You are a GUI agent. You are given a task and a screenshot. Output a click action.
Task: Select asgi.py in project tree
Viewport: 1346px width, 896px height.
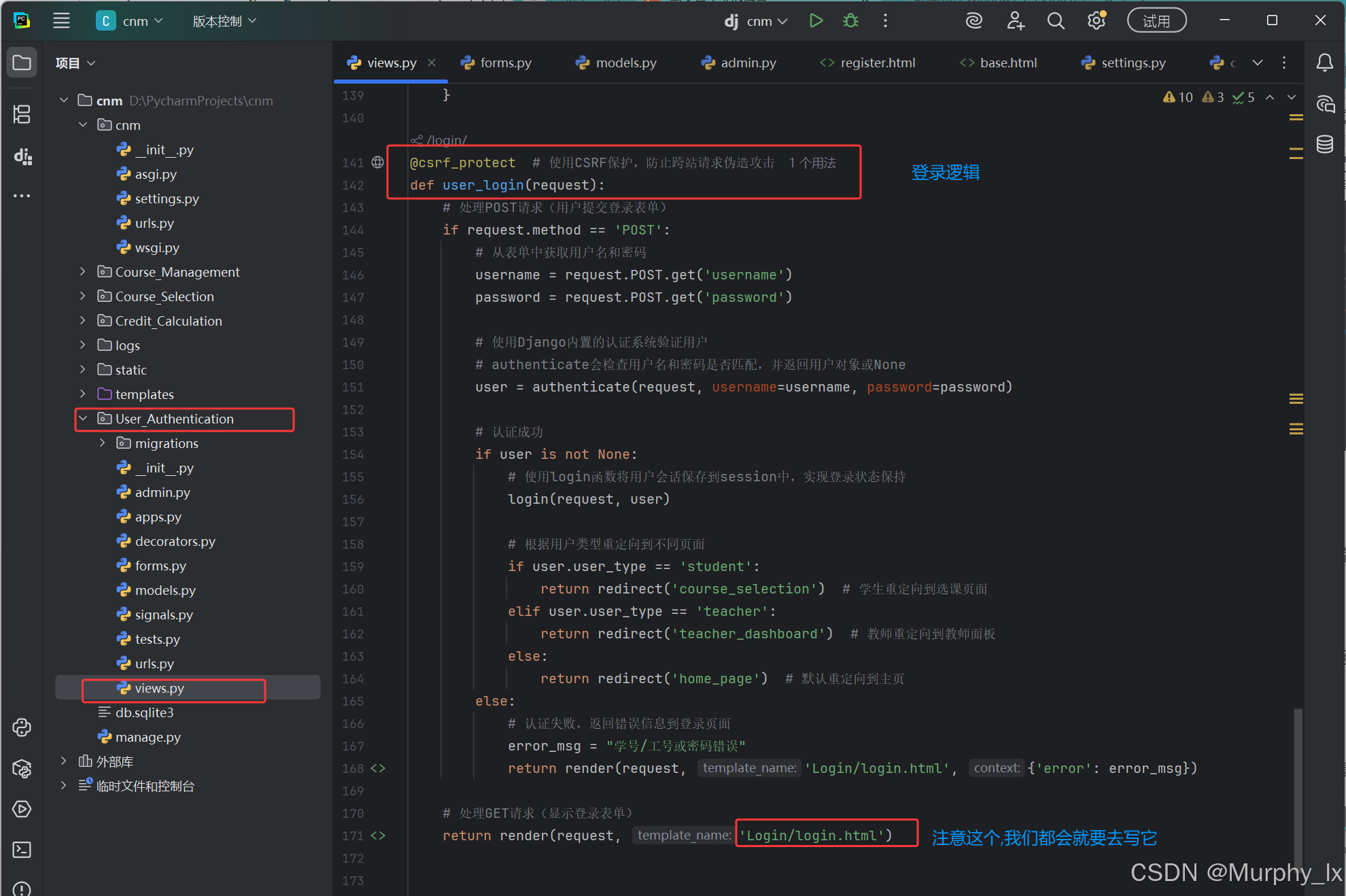156,174
